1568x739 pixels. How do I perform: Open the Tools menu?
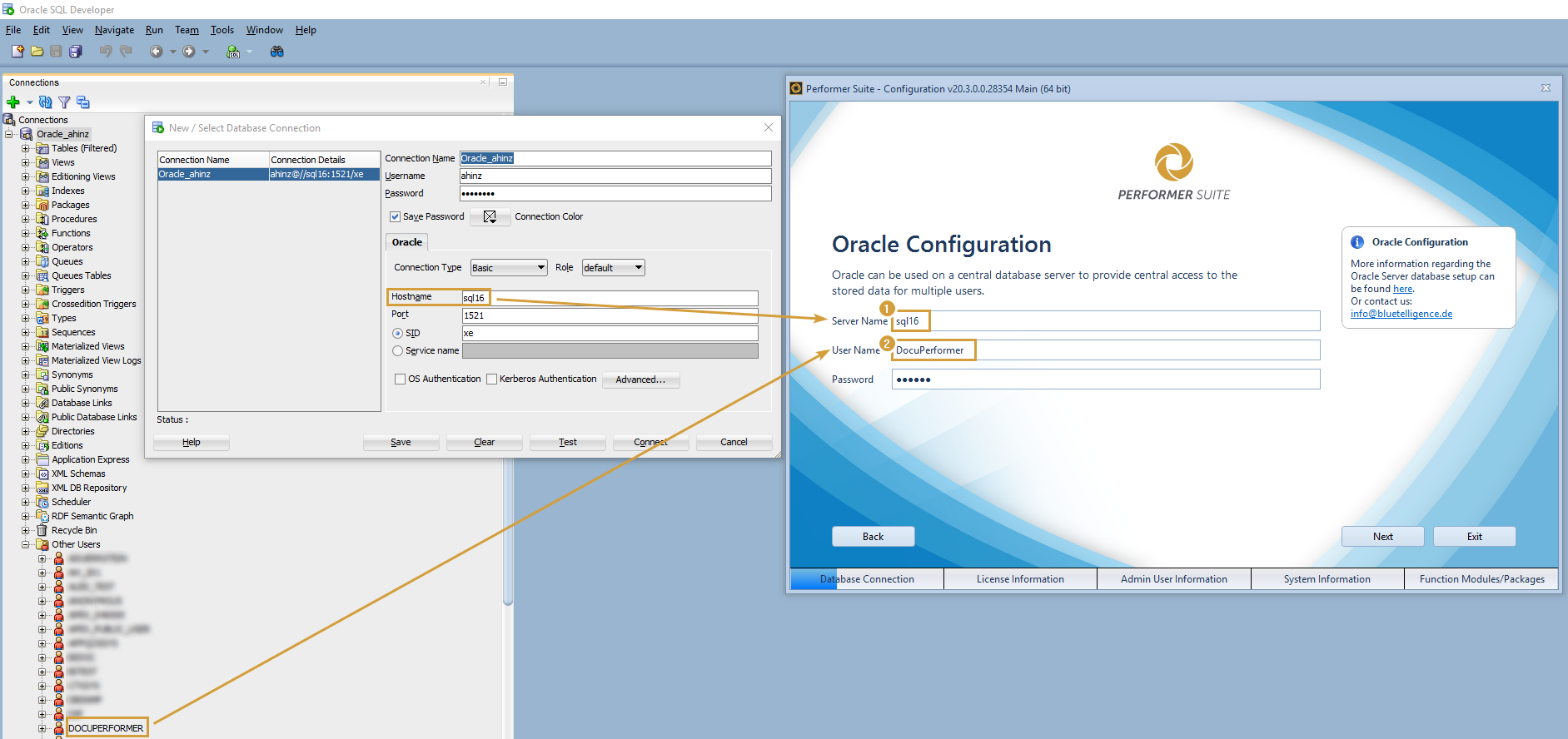coord(222,30)
